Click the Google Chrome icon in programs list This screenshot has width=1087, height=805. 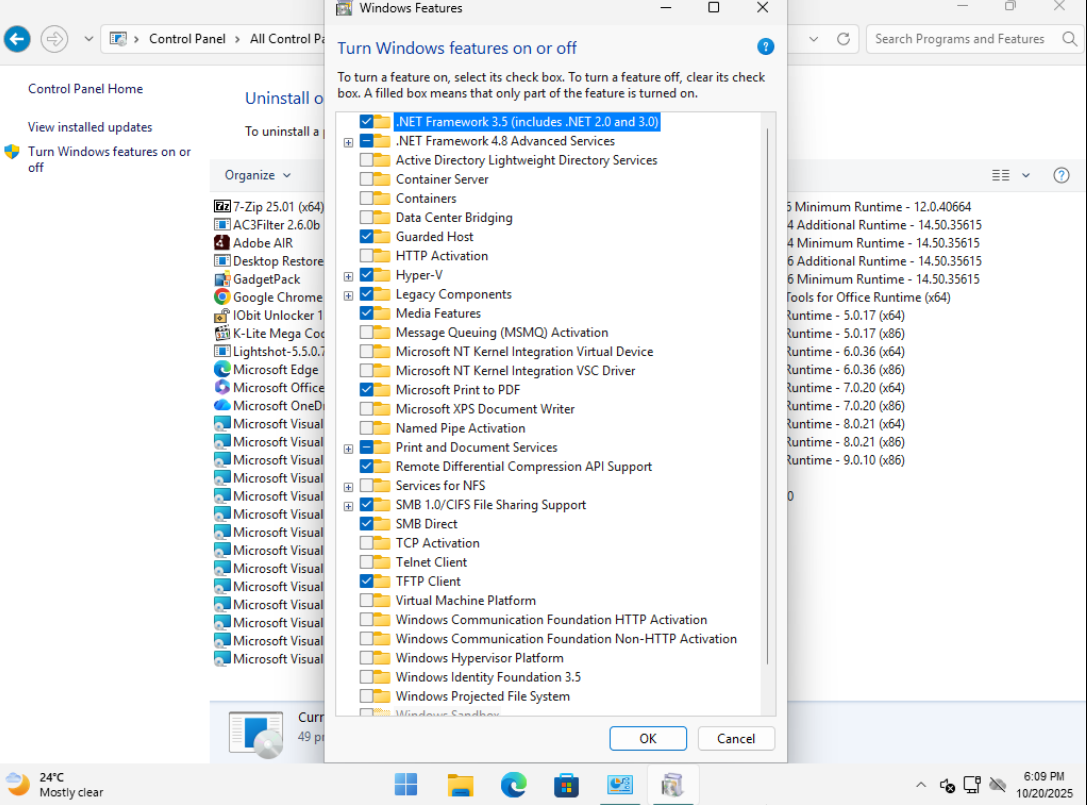(222, 297)
